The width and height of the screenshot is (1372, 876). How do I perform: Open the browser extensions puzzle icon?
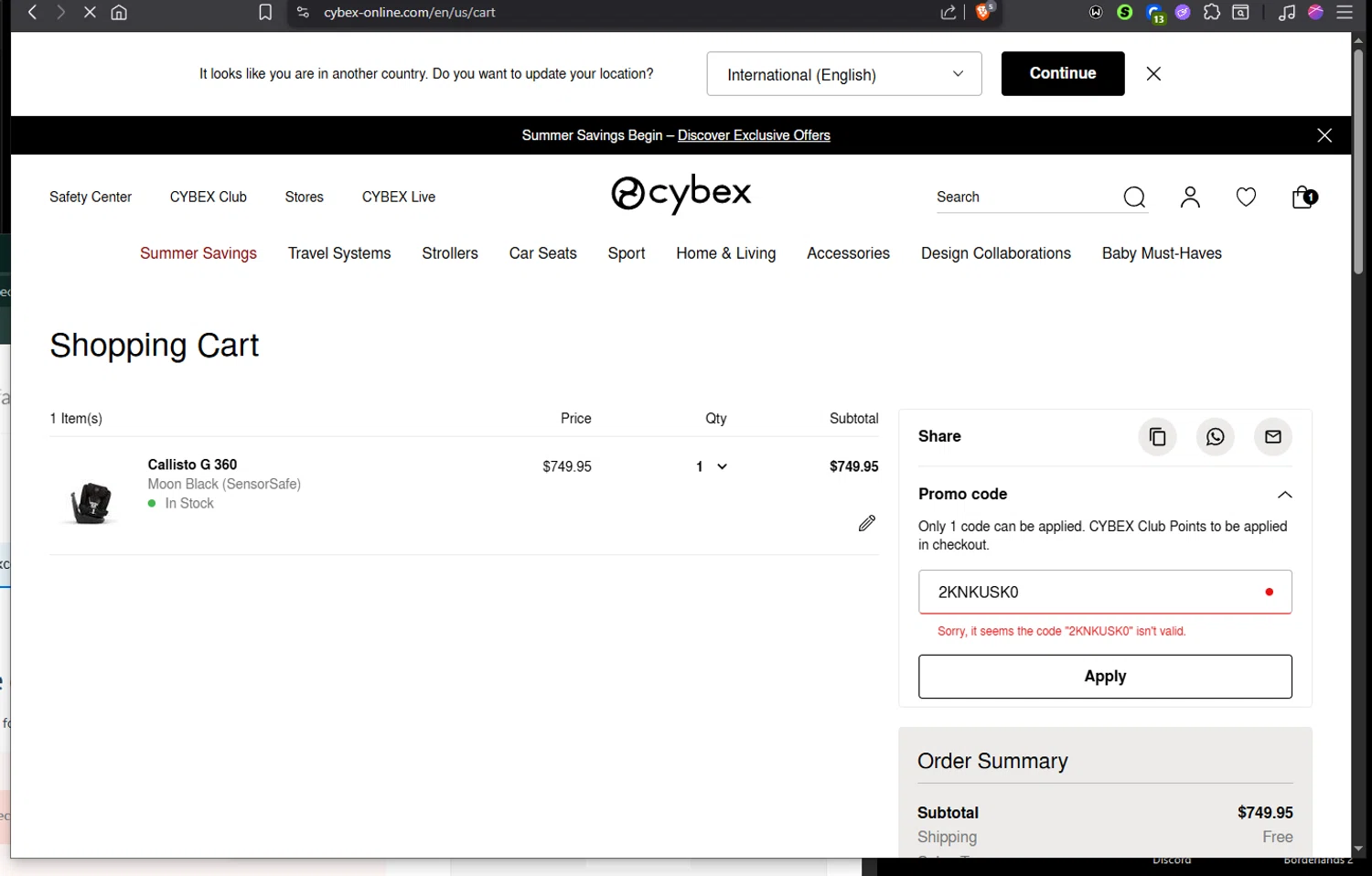click(1212, 13)
